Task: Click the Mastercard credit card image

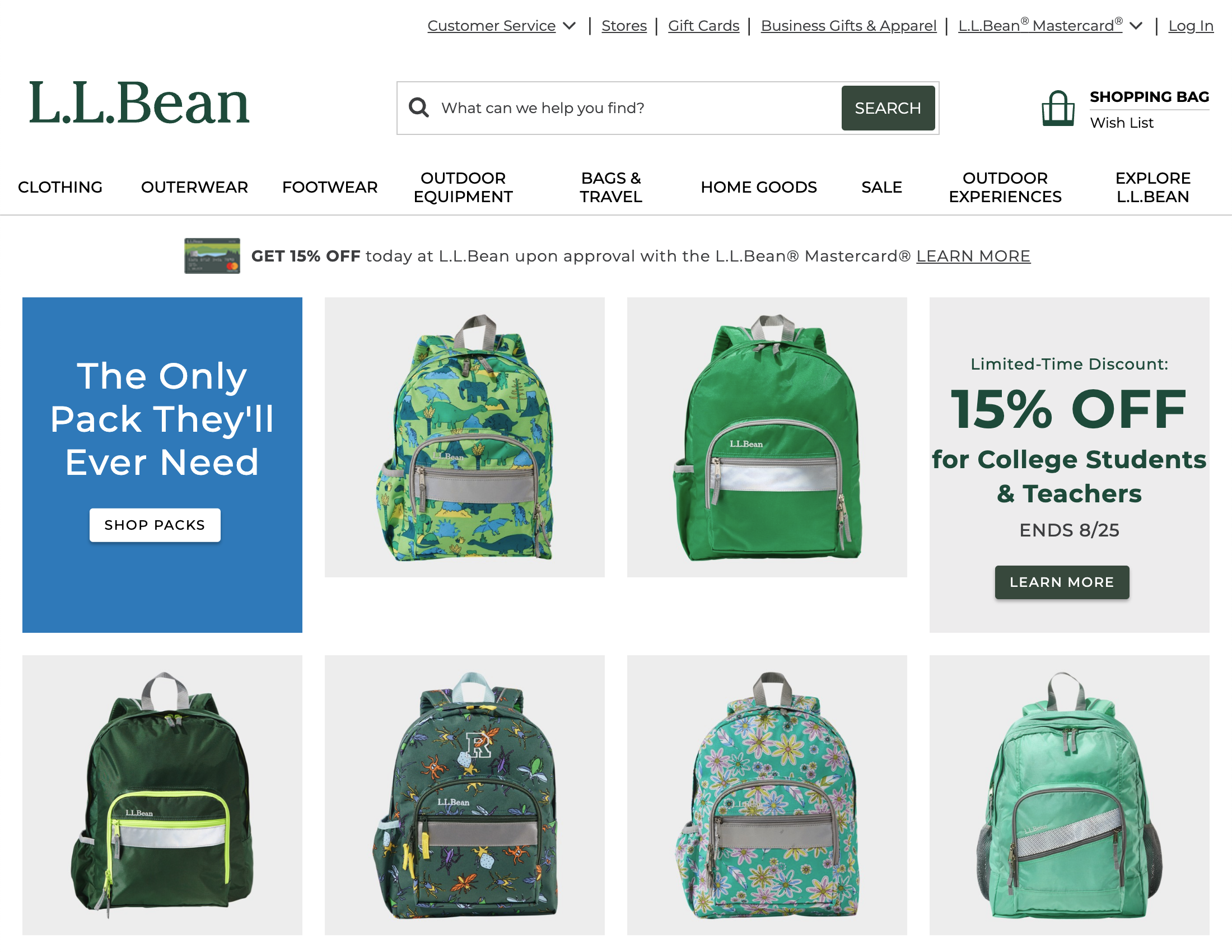Action: [212, 256]
